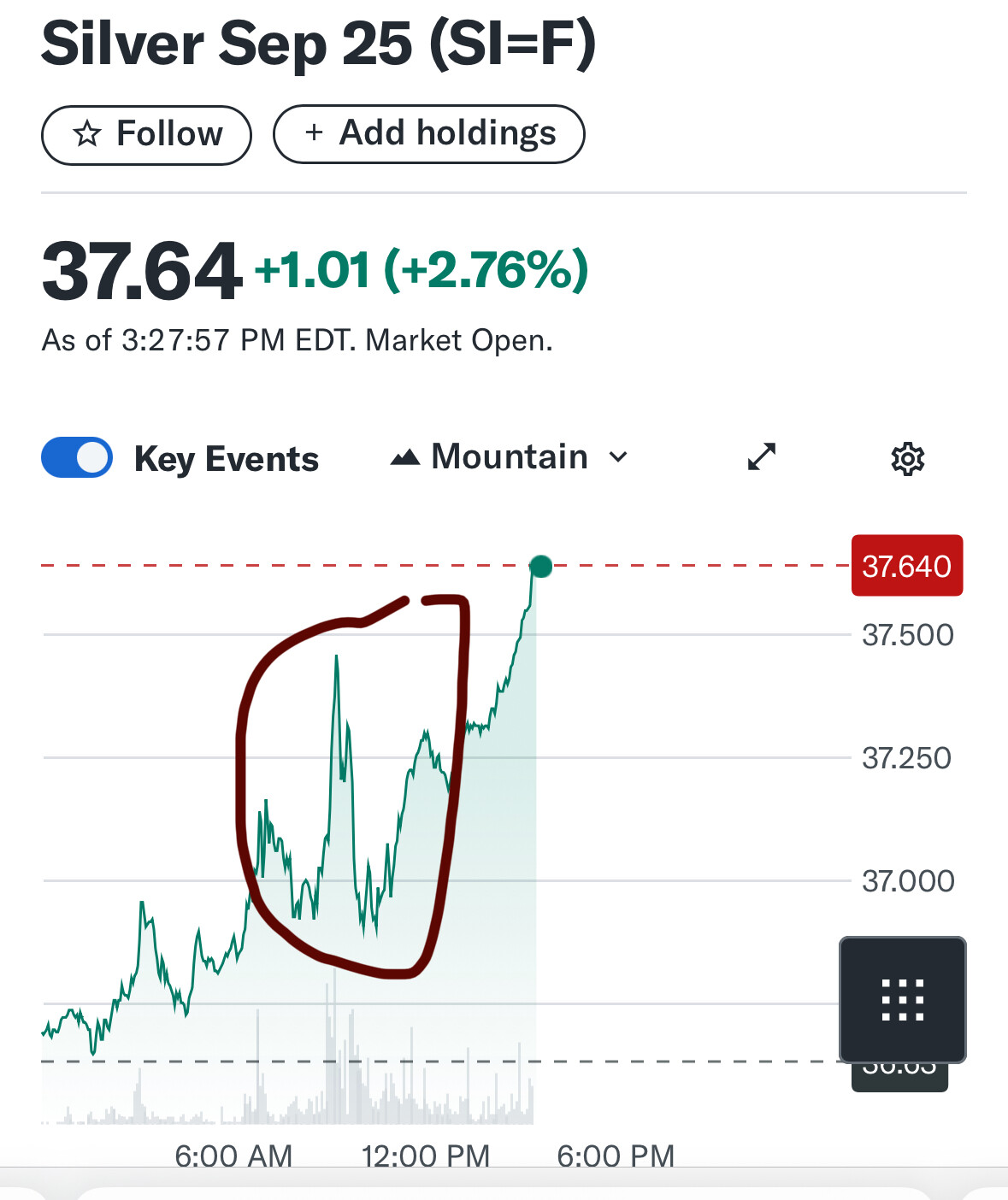This screenshot has width=1008, height=1200.
Task: Open chart settings gear icon
Action: pos(908,459)
